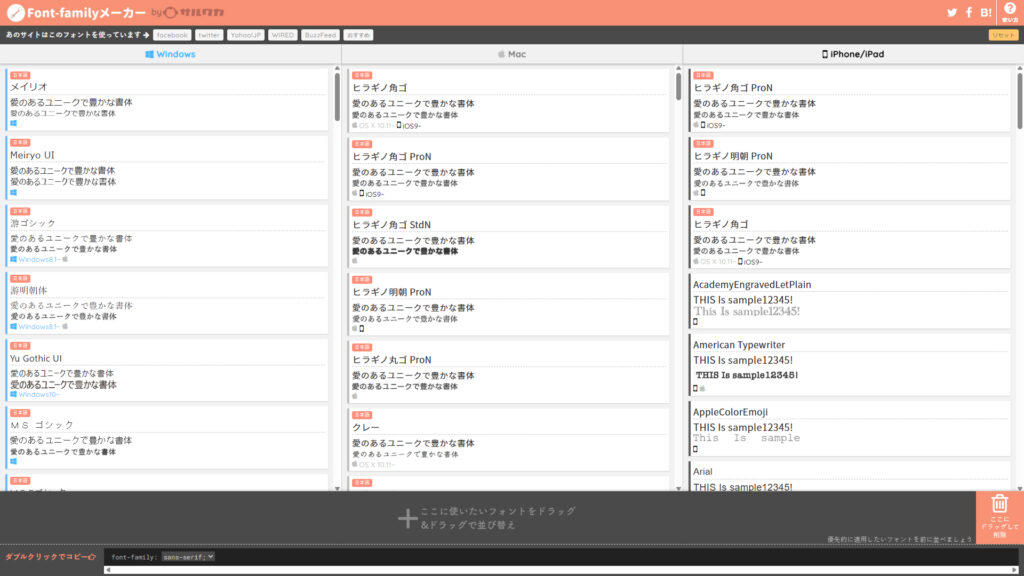
Task: Open the Facebook share icon in header
Action: click(969, 12)
